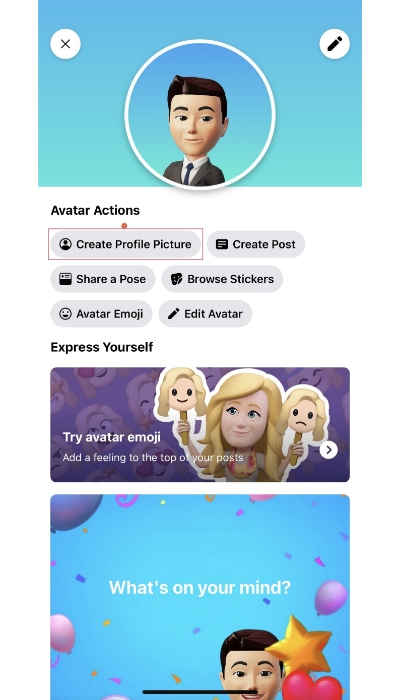
Task: Open the Try avatar emoji banner
Action: point(200,425)
